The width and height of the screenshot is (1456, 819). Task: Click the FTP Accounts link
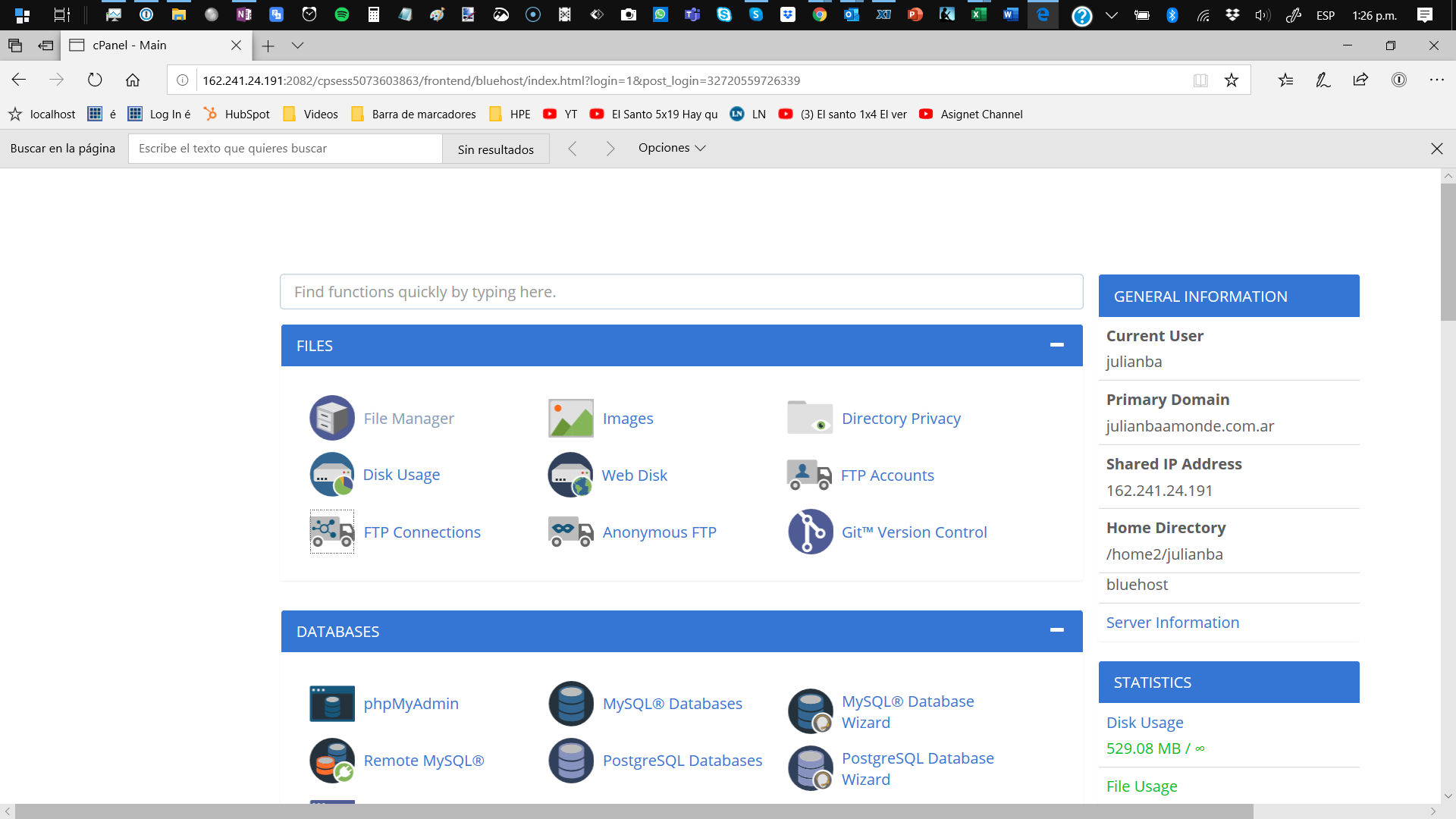pos(887,475)
